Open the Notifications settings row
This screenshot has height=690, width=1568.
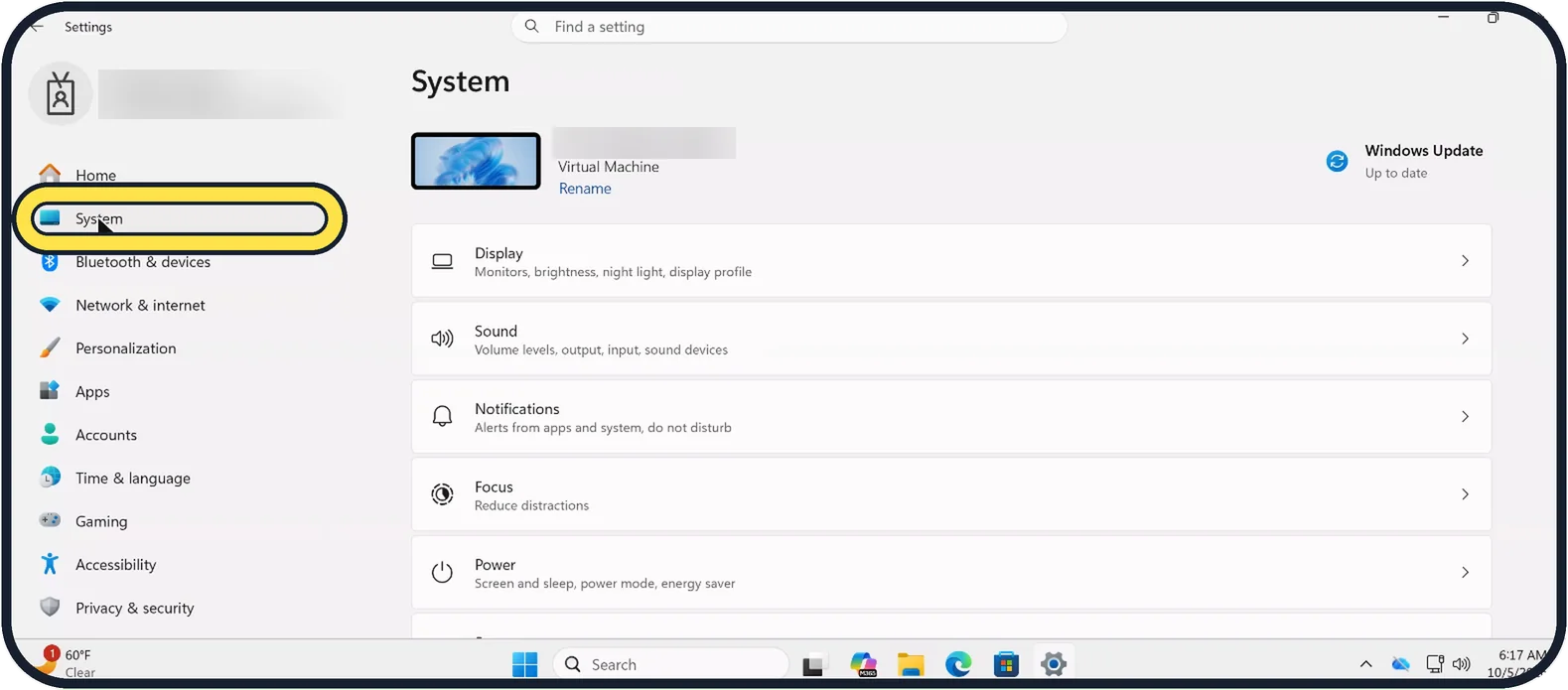951,416
